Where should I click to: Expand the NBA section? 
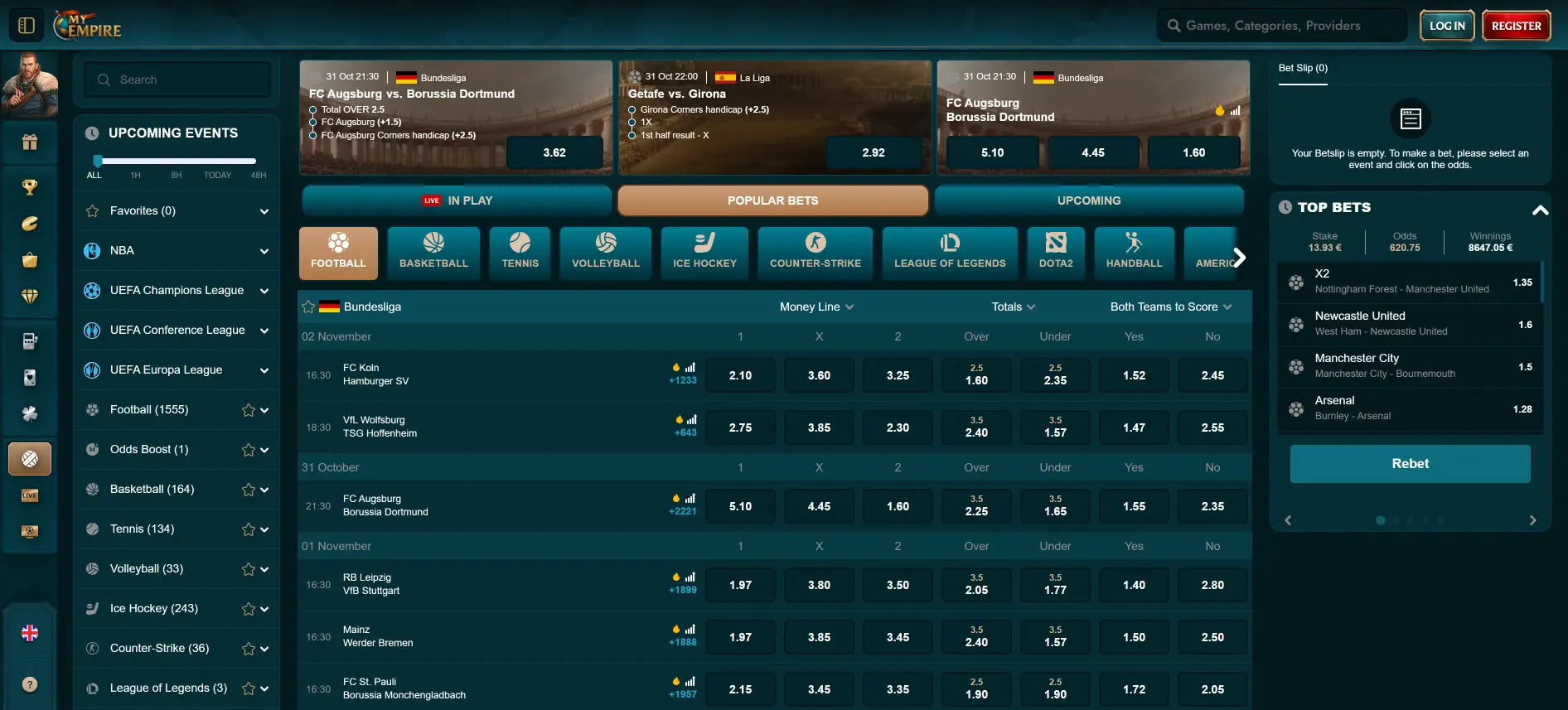[264, 251]
